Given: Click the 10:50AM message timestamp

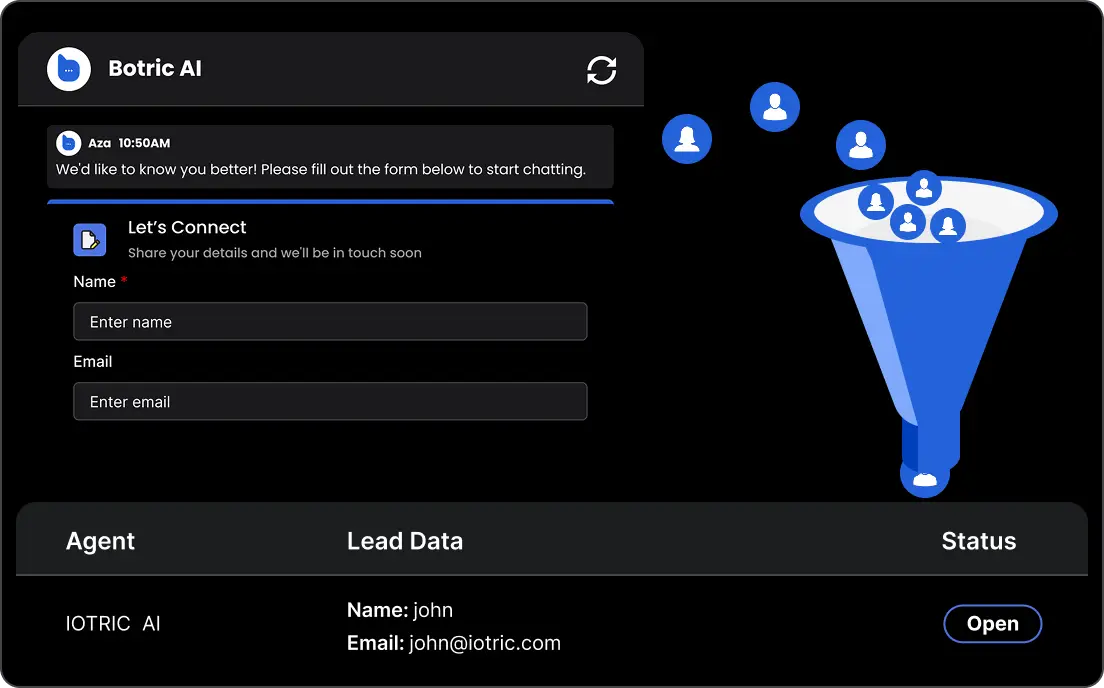Looking at the screenshot, I should (144, 143).
